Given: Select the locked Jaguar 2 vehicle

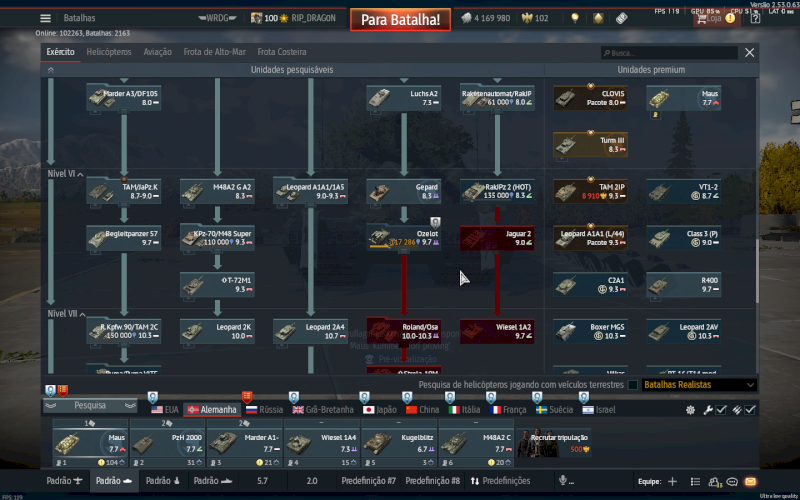Looking at the screenshot, I should (x=497, y=238).
